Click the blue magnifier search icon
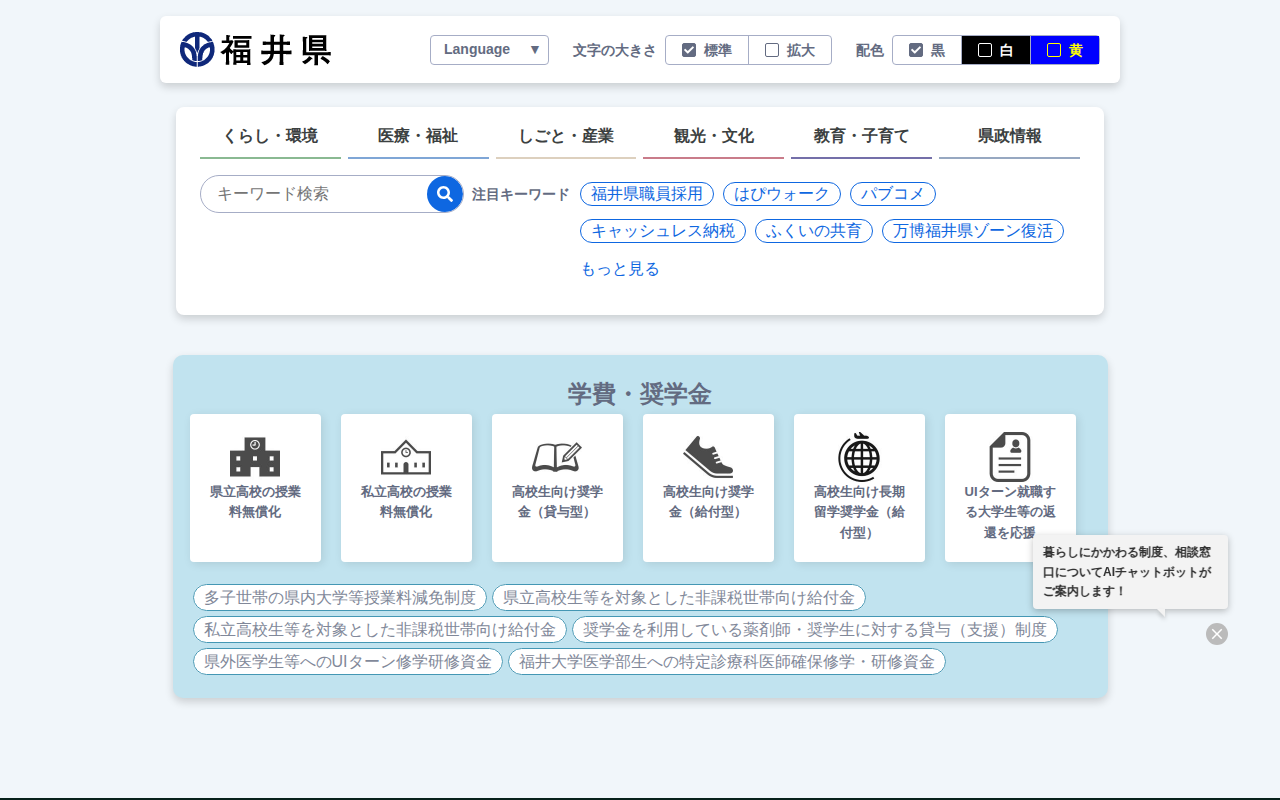 click(x=445, y=194)
